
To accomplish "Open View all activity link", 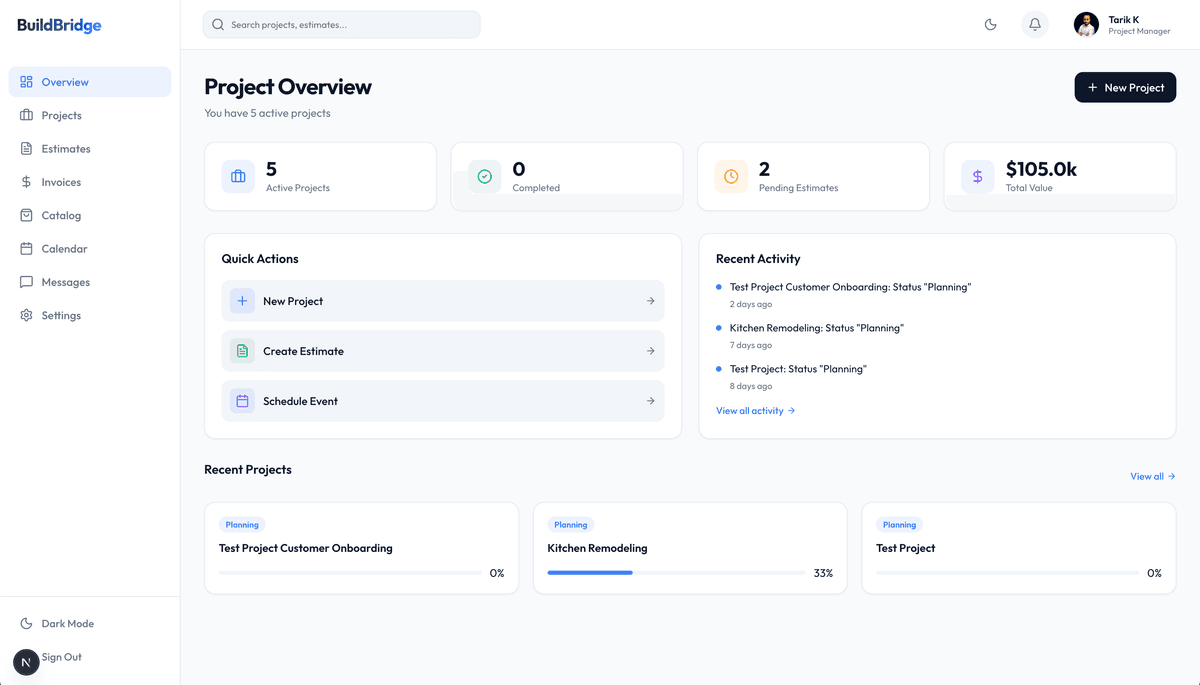I will 755,410.
